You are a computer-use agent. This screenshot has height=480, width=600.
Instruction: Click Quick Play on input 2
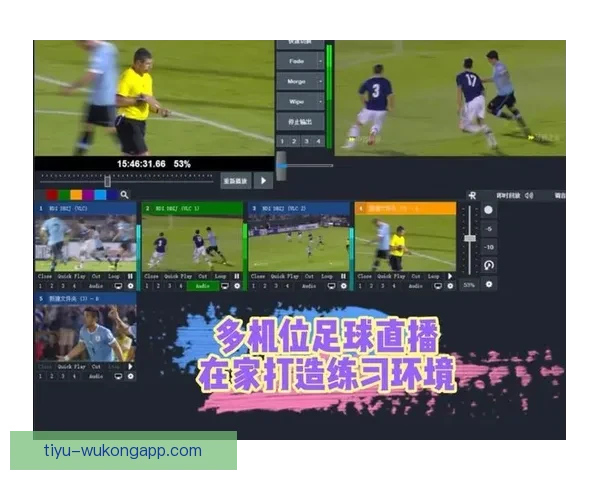[x=175, y=275]
